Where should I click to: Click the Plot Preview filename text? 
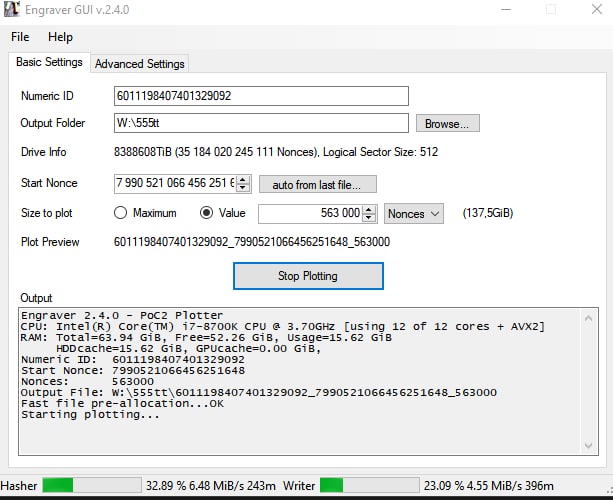point(252,242)
